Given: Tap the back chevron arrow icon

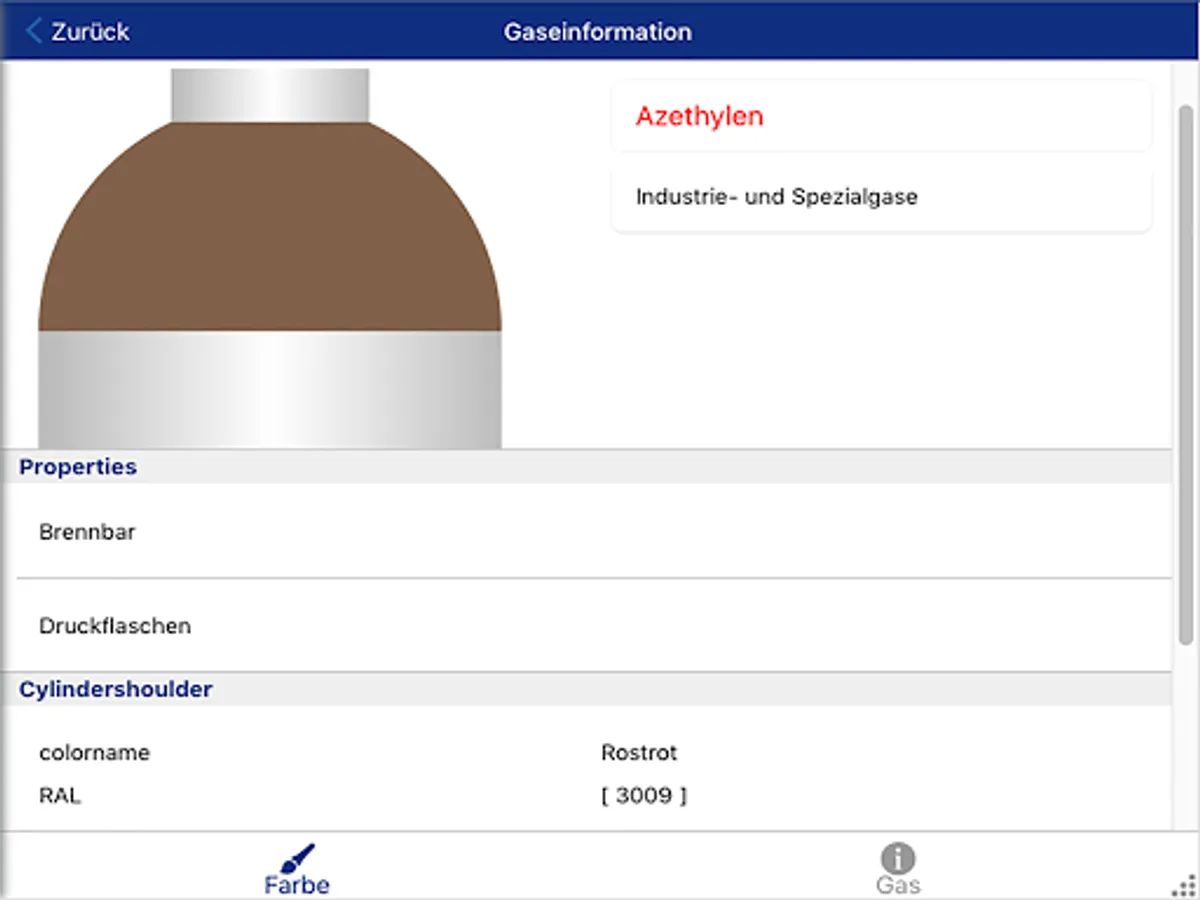Looking at the screenshot, I should click(x=34, y=31).
